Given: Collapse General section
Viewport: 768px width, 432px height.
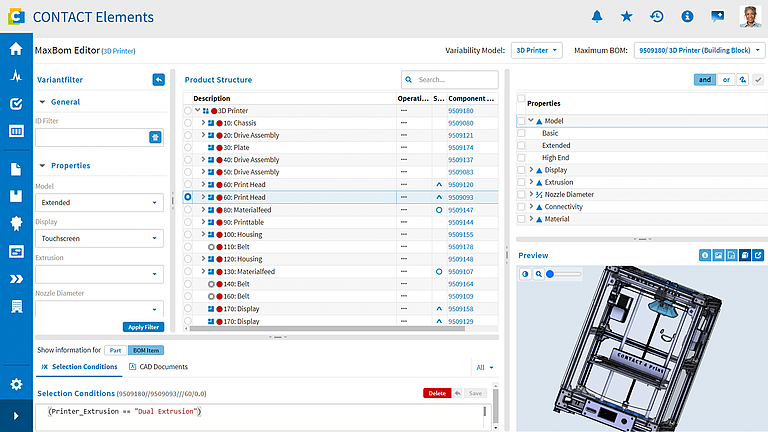Looking at the screenshot, I should [42, 102].
